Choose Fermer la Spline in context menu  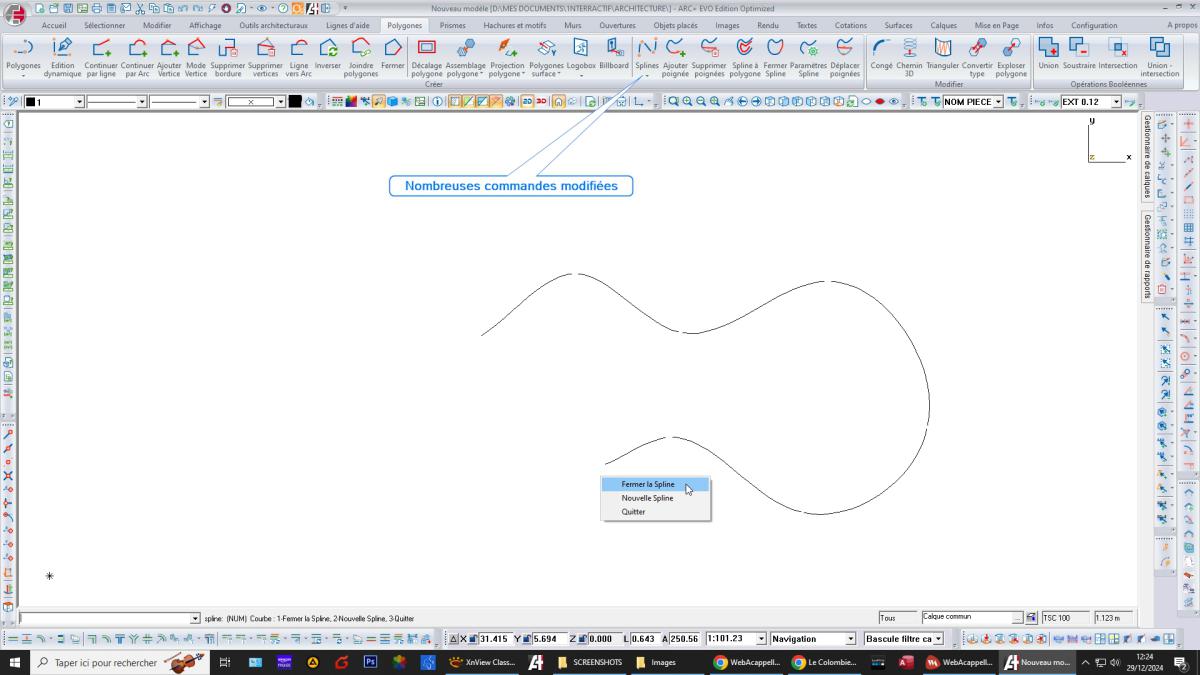click(648, 484)
